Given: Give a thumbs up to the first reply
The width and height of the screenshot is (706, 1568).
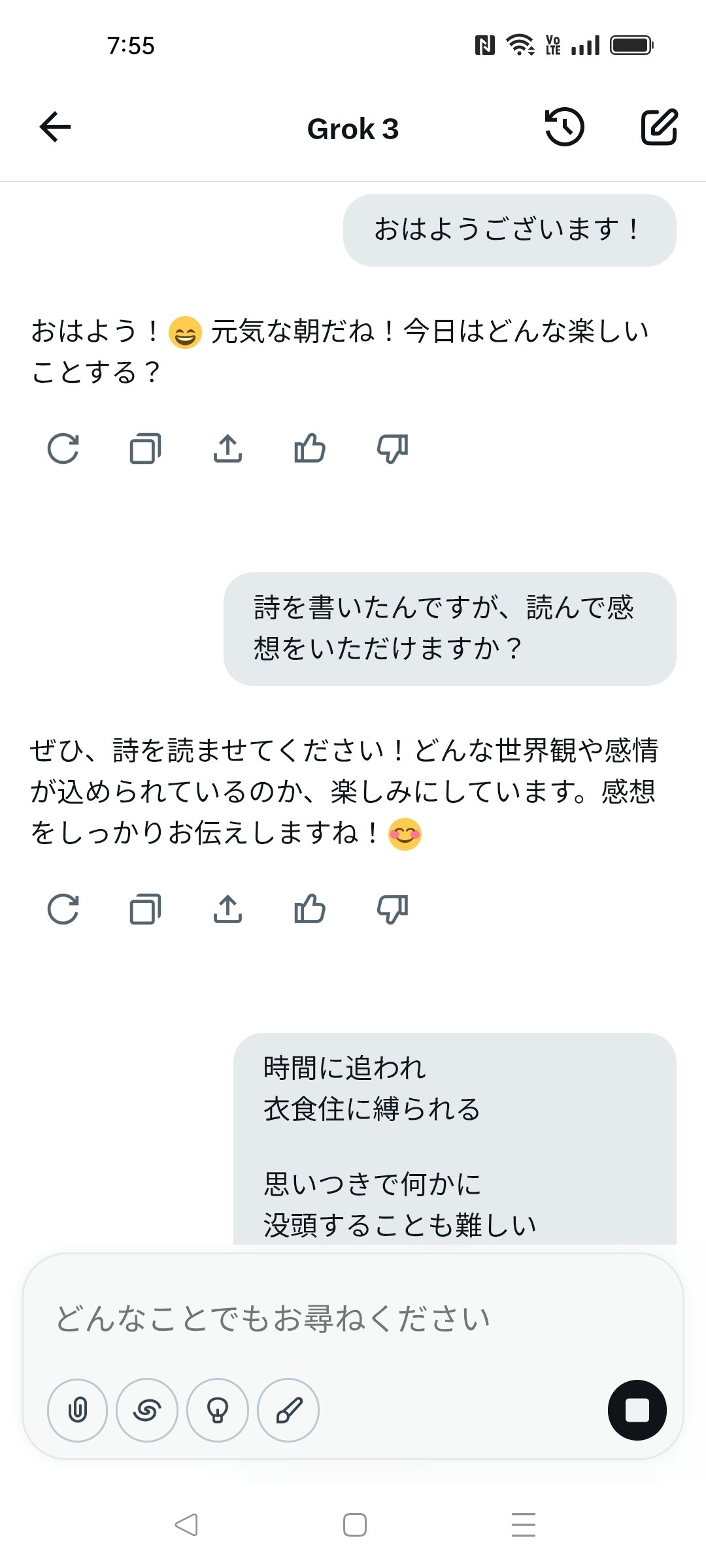Looking at the screenshot, I should tap(309, 448).
